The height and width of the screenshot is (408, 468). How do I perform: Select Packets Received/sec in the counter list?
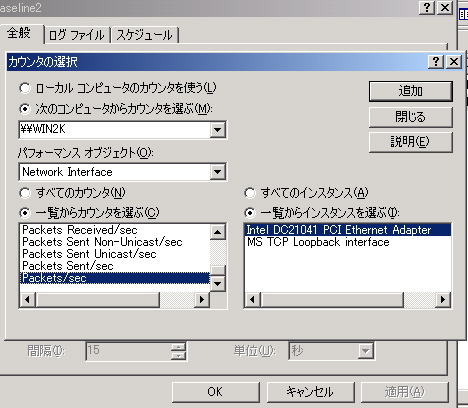pyautogui.click(x=115, y=230)
